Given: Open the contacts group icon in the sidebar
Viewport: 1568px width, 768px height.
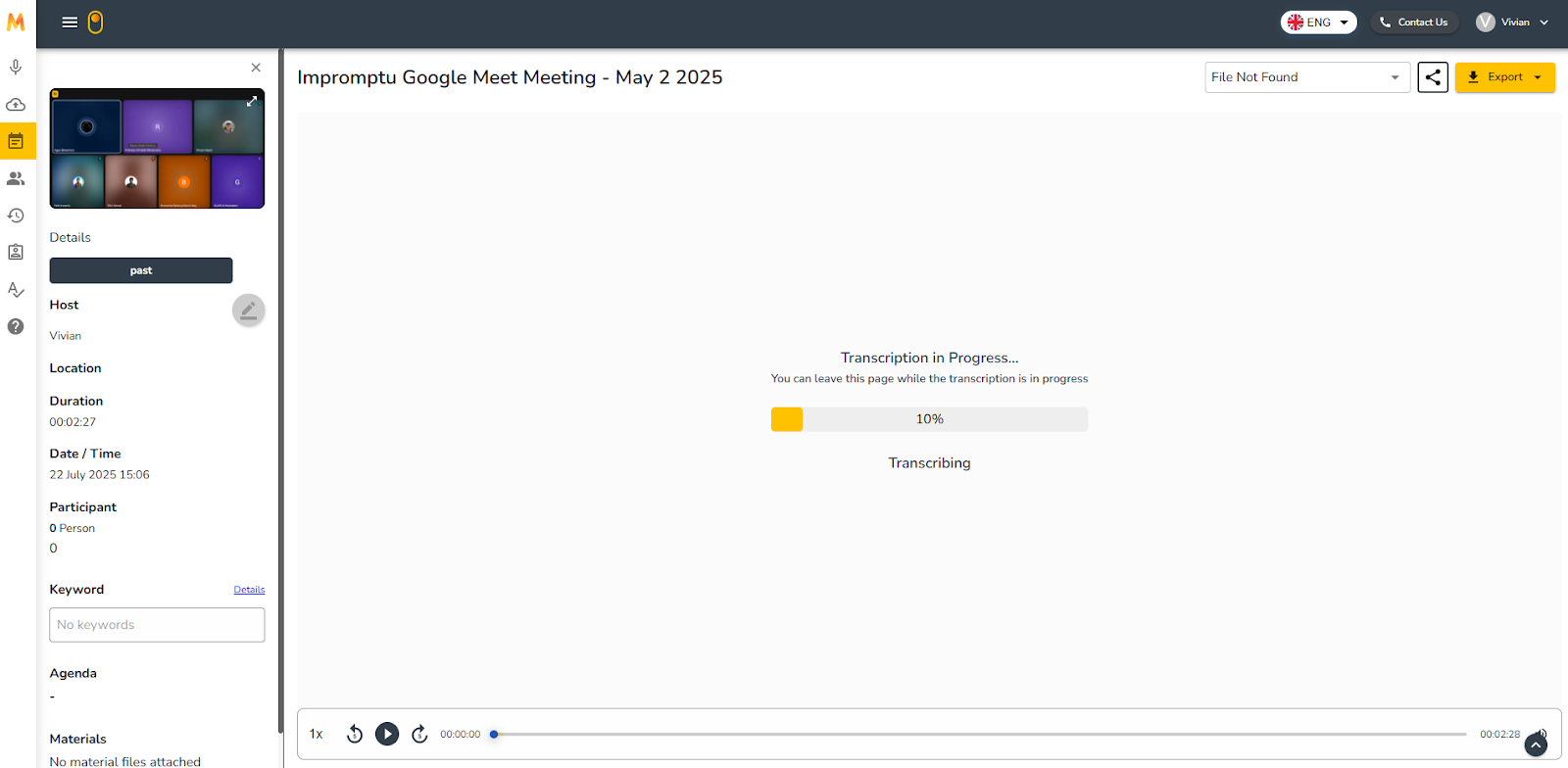Looking at the screenshot, I should [x=16, y=178].
